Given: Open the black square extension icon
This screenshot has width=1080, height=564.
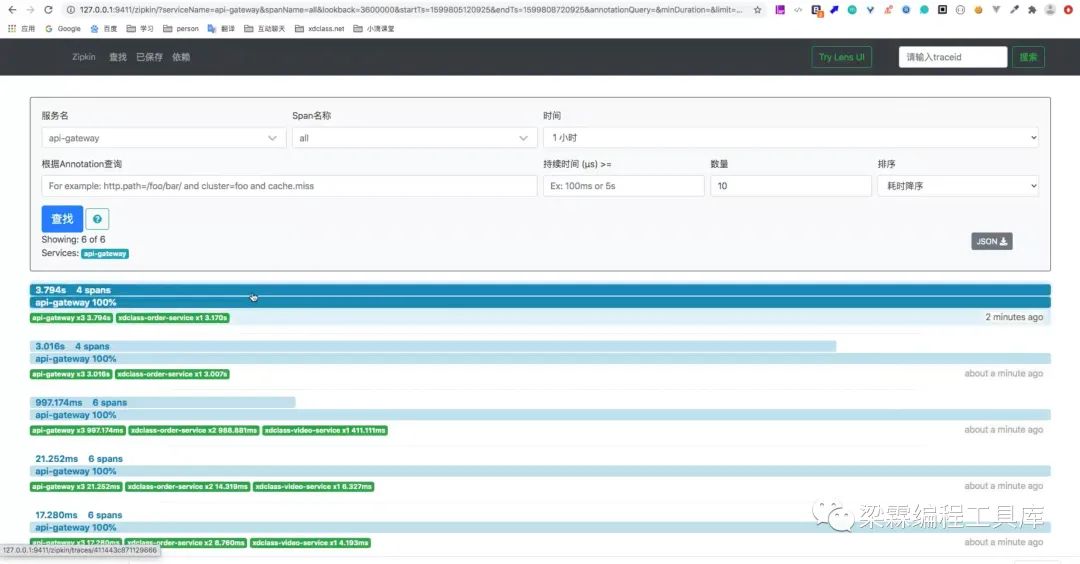Looking at the screenshot, I should point(942,10).
